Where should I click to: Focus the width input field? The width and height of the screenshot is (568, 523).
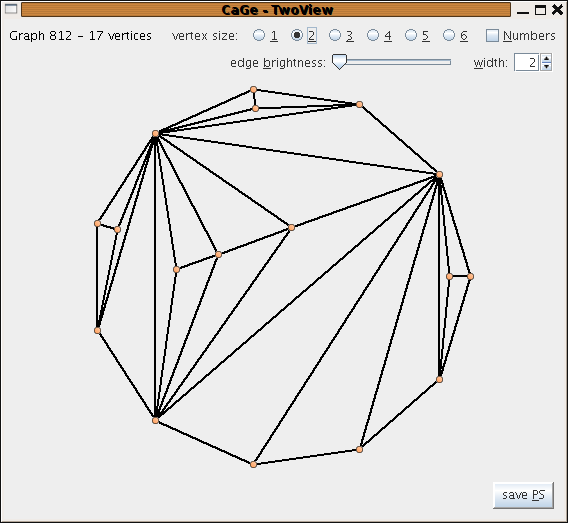pos(526,62)
